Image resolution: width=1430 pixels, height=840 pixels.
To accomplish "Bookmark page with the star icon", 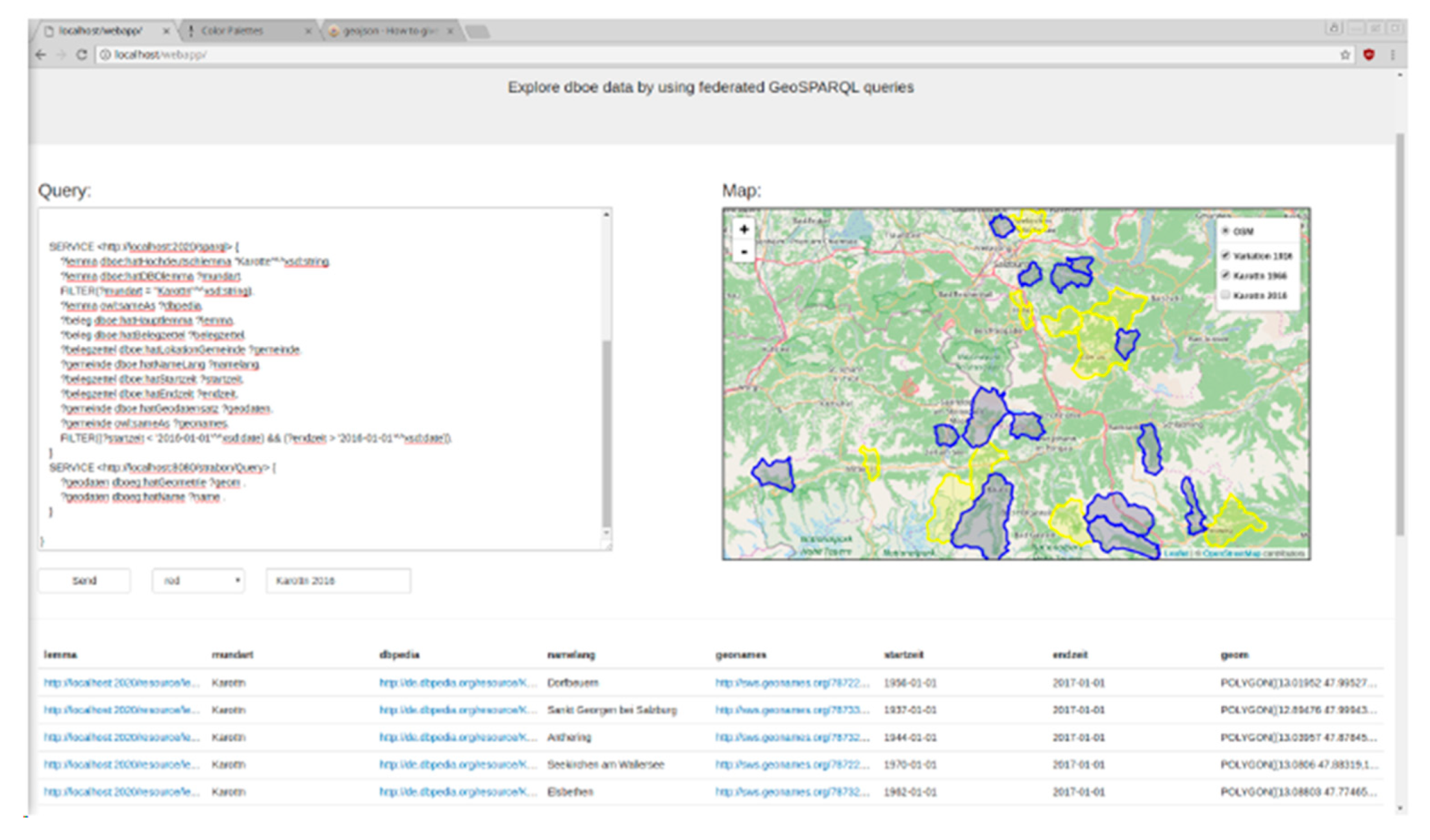I will point(1345,55).
